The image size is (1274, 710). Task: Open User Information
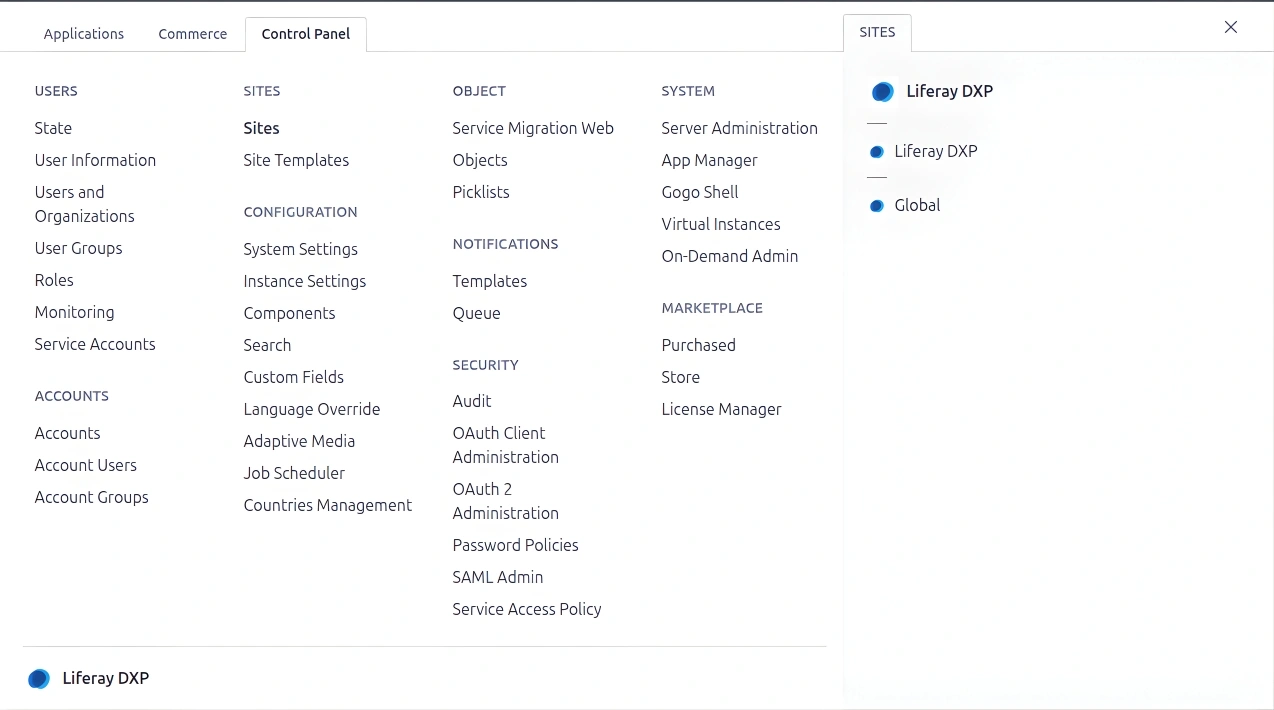(95, 160)
